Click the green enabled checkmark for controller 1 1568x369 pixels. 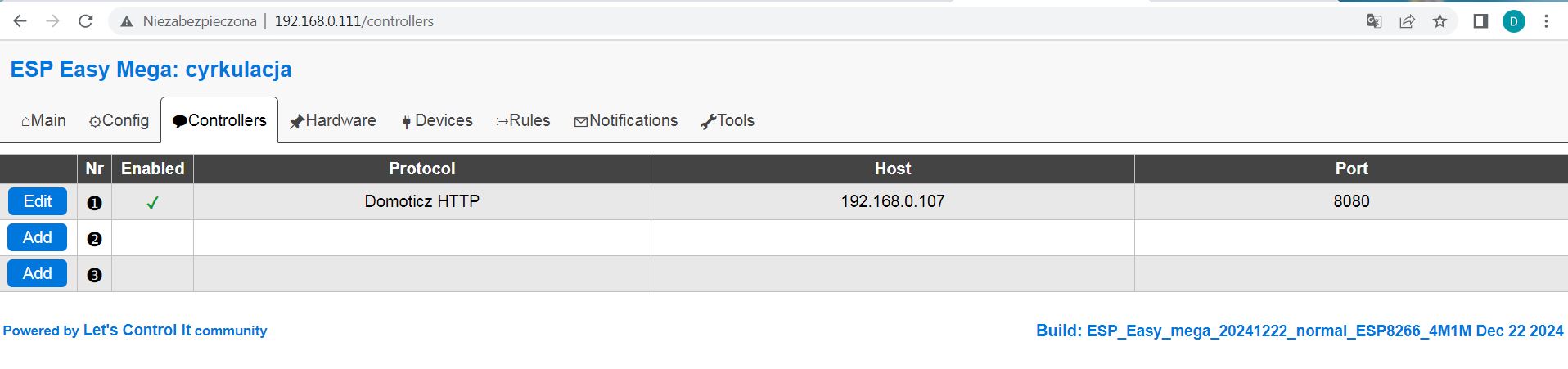click(x=152, y=202)
